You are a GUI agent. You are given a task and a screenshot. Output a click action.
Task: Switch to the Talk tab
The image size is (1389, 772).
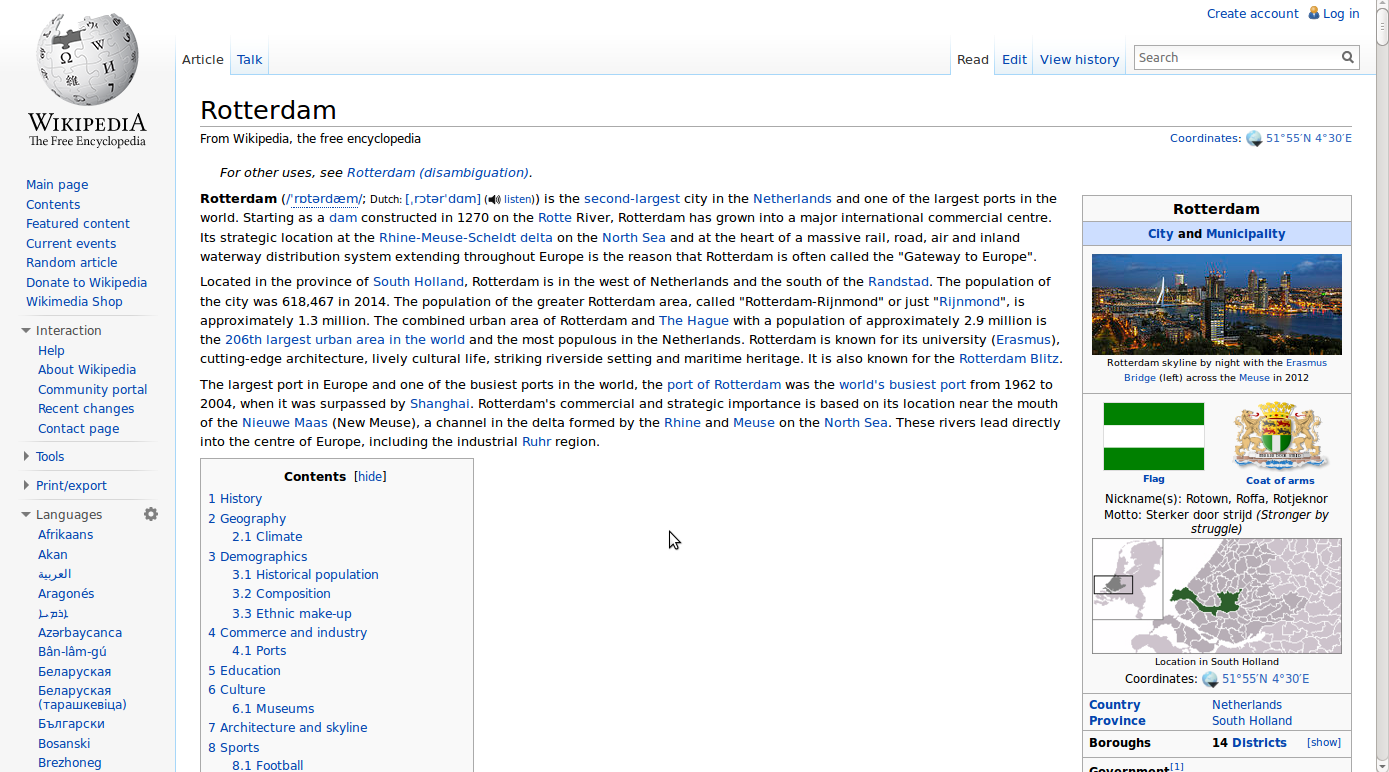[x=248, y=59]
